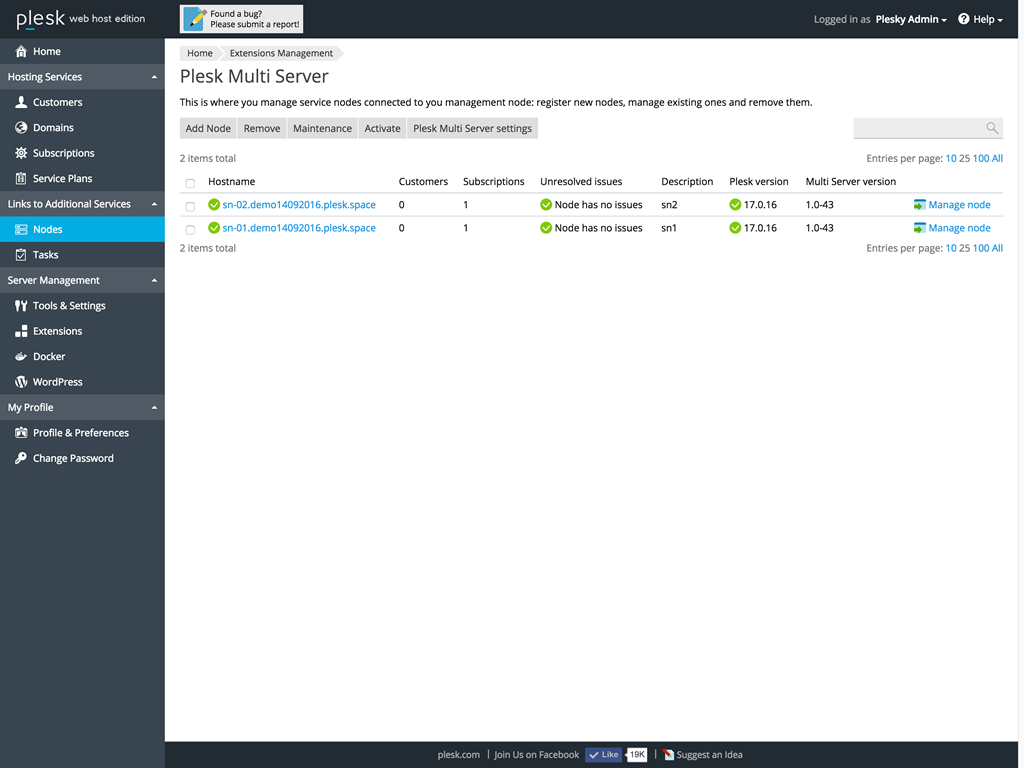Click the Manage node icon for sn-01
Image resolution: width=1024 pixels, height=768 pixels.
pyautogui.click(x=920, y=228)
